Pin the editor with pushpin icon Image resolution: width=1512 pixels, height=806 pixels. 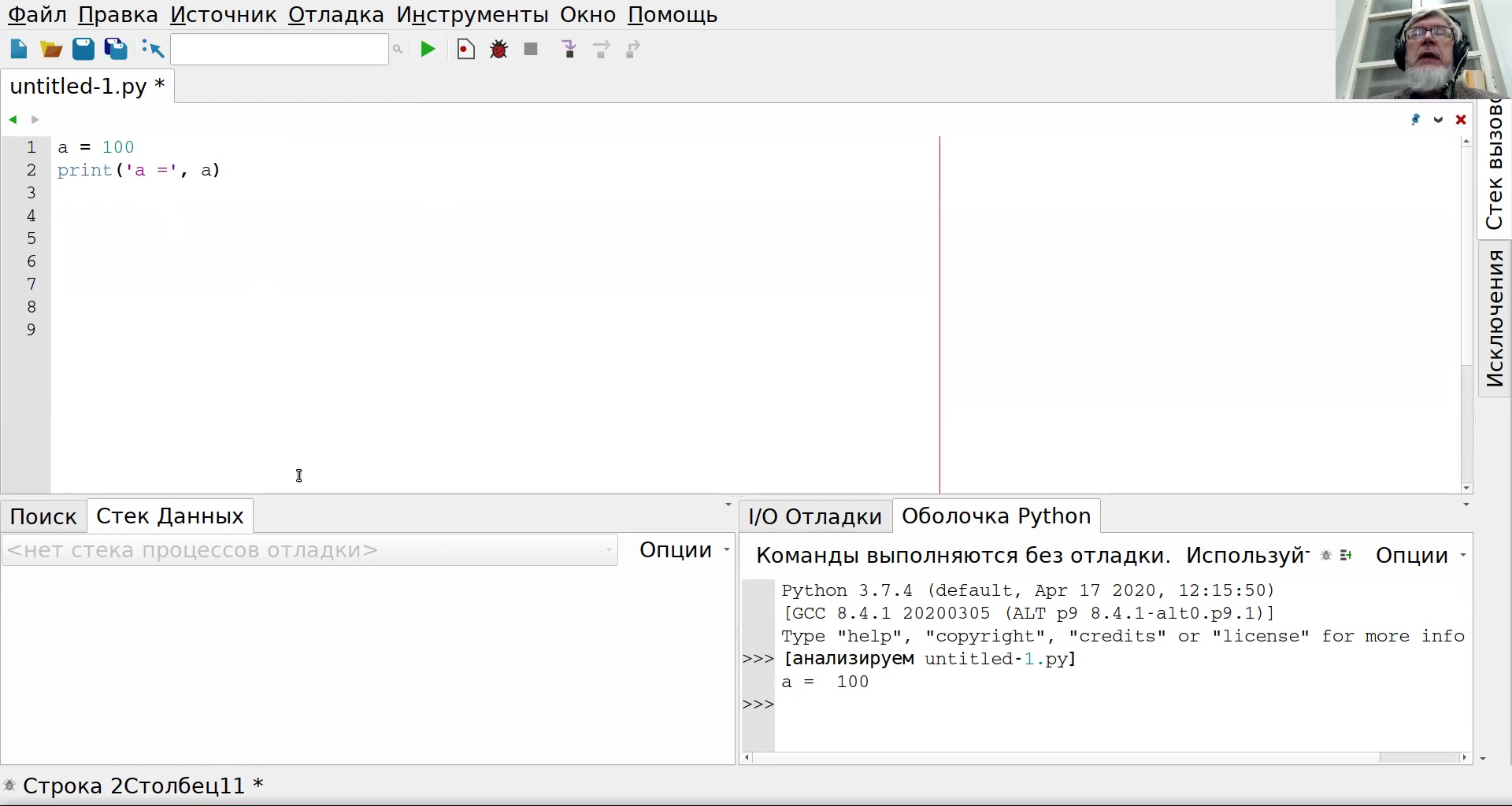coord(1416,120)
